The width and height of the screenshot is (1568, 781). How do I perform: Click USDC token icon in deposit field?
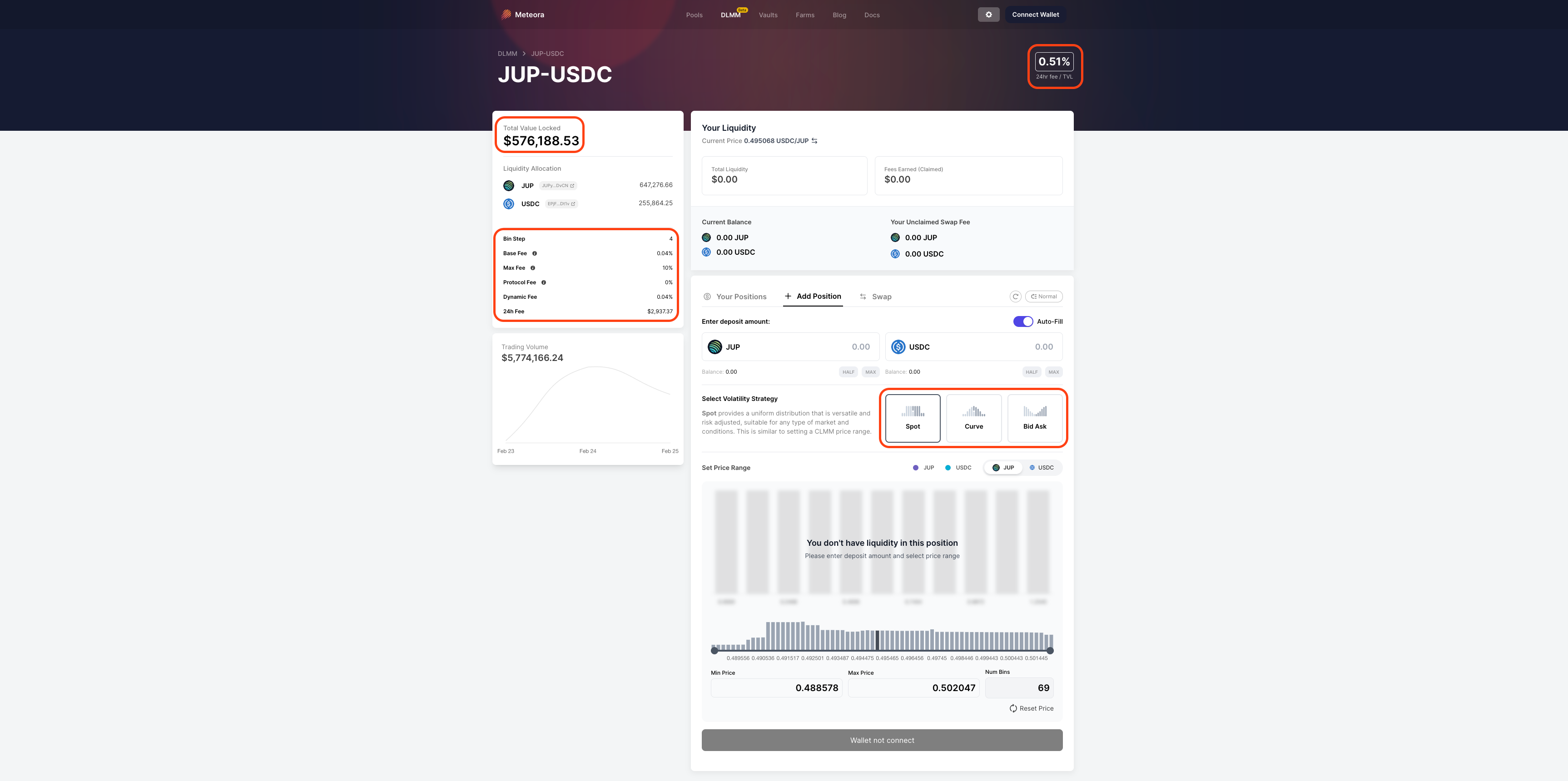(898, 347)
